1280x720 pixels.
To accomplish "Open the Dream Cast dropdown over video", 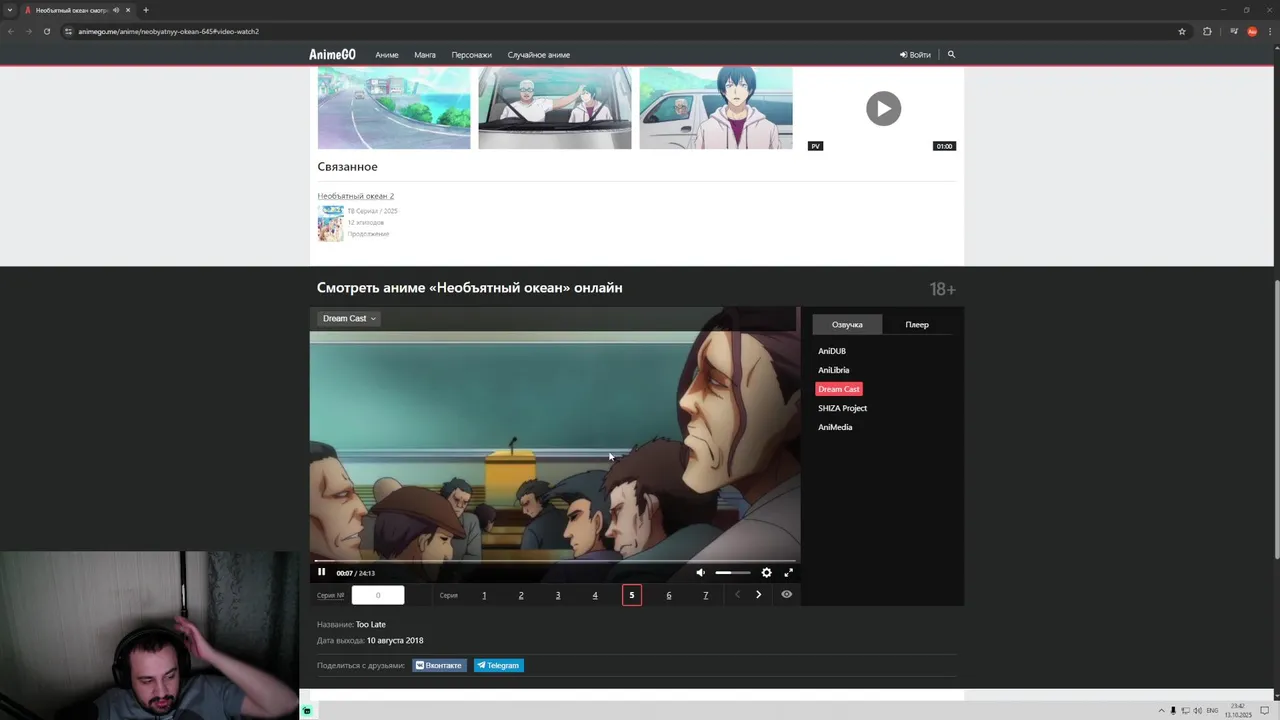I will (349, 318).
